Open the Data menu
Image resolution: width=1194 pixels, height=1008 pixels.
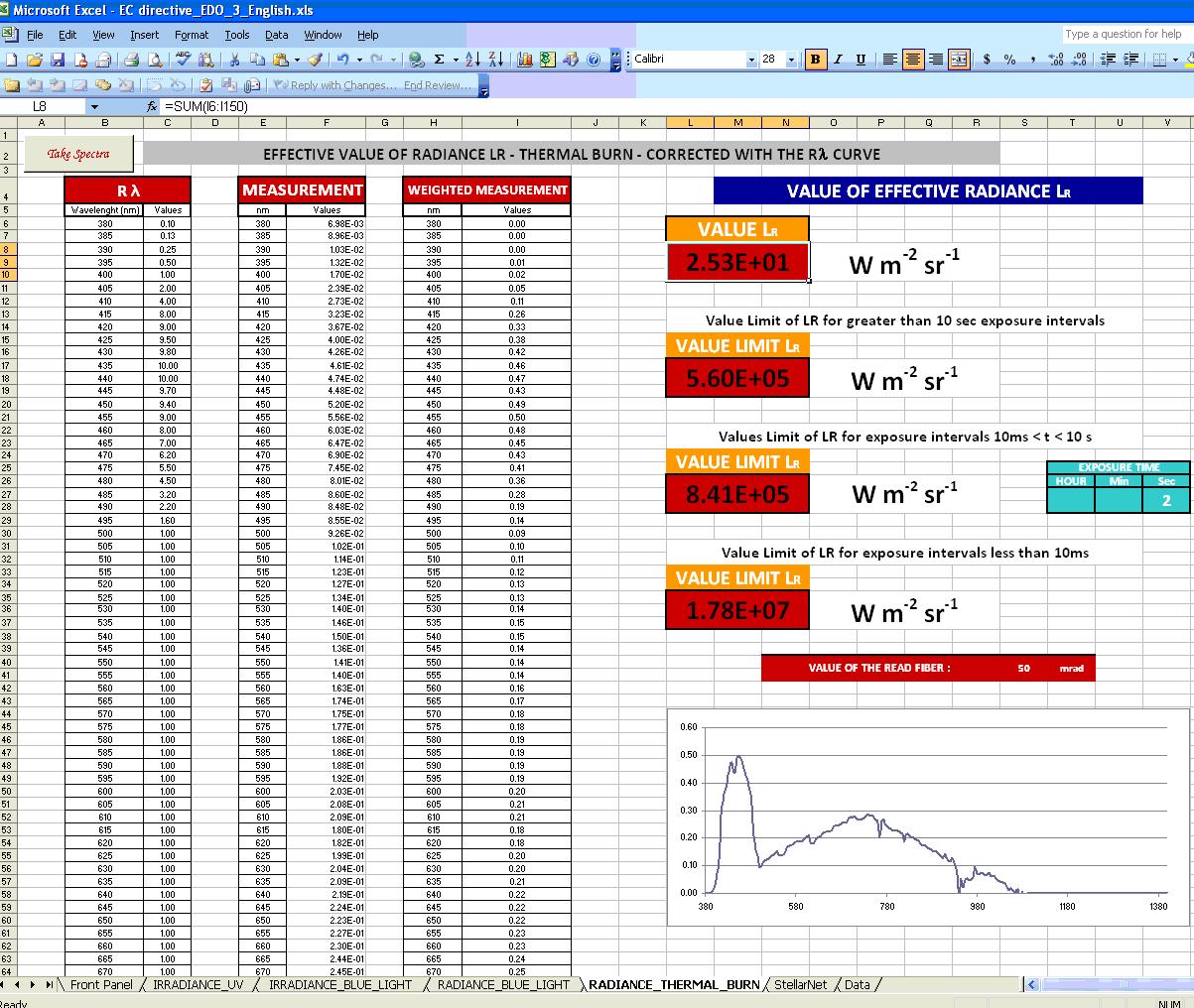click(276, 34)
